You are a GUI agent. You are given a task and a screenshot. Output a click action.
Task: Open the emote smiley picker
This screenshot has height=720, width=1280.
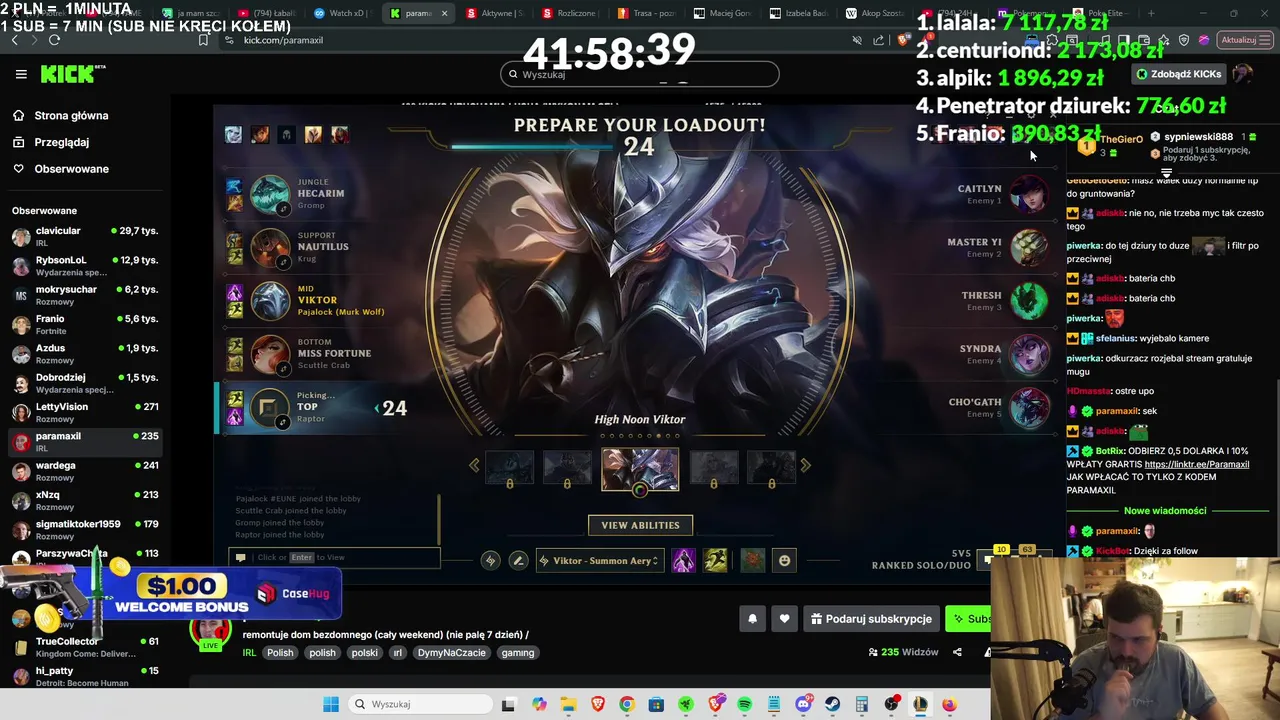click(x=784, y=561)
